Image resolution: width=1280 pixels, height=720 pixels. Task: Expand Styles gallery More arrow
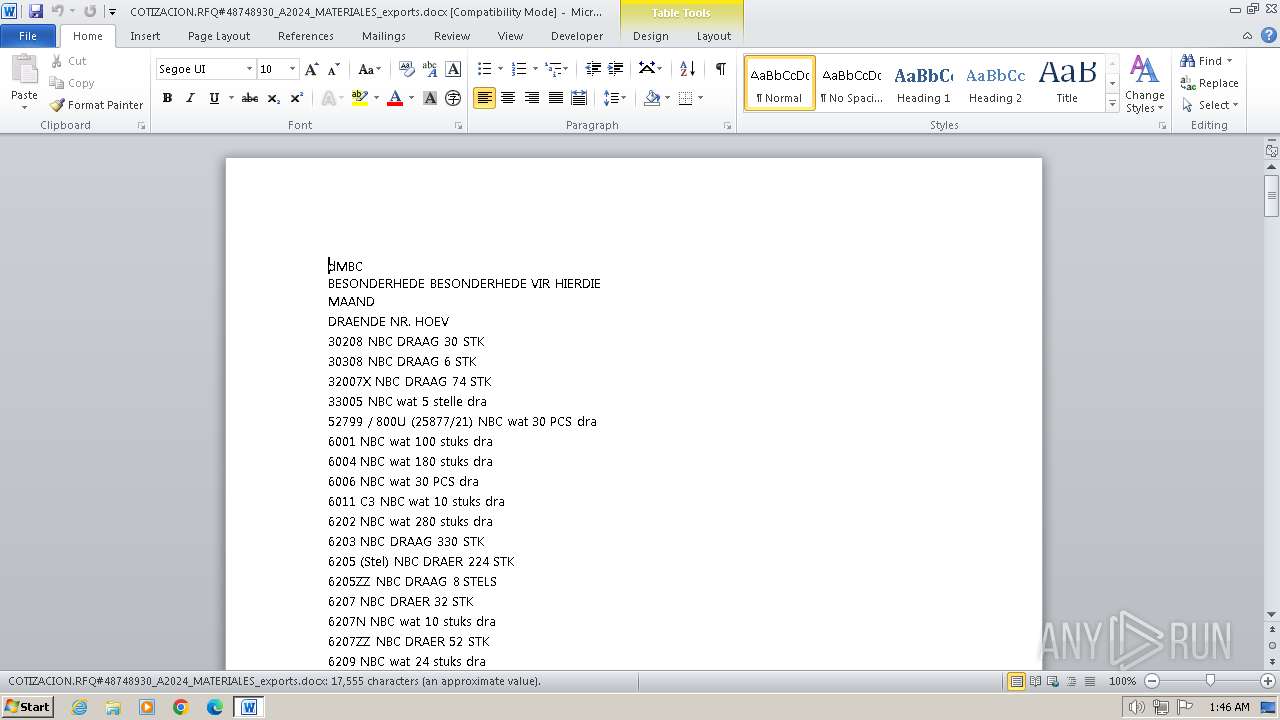pos(1112,104)
